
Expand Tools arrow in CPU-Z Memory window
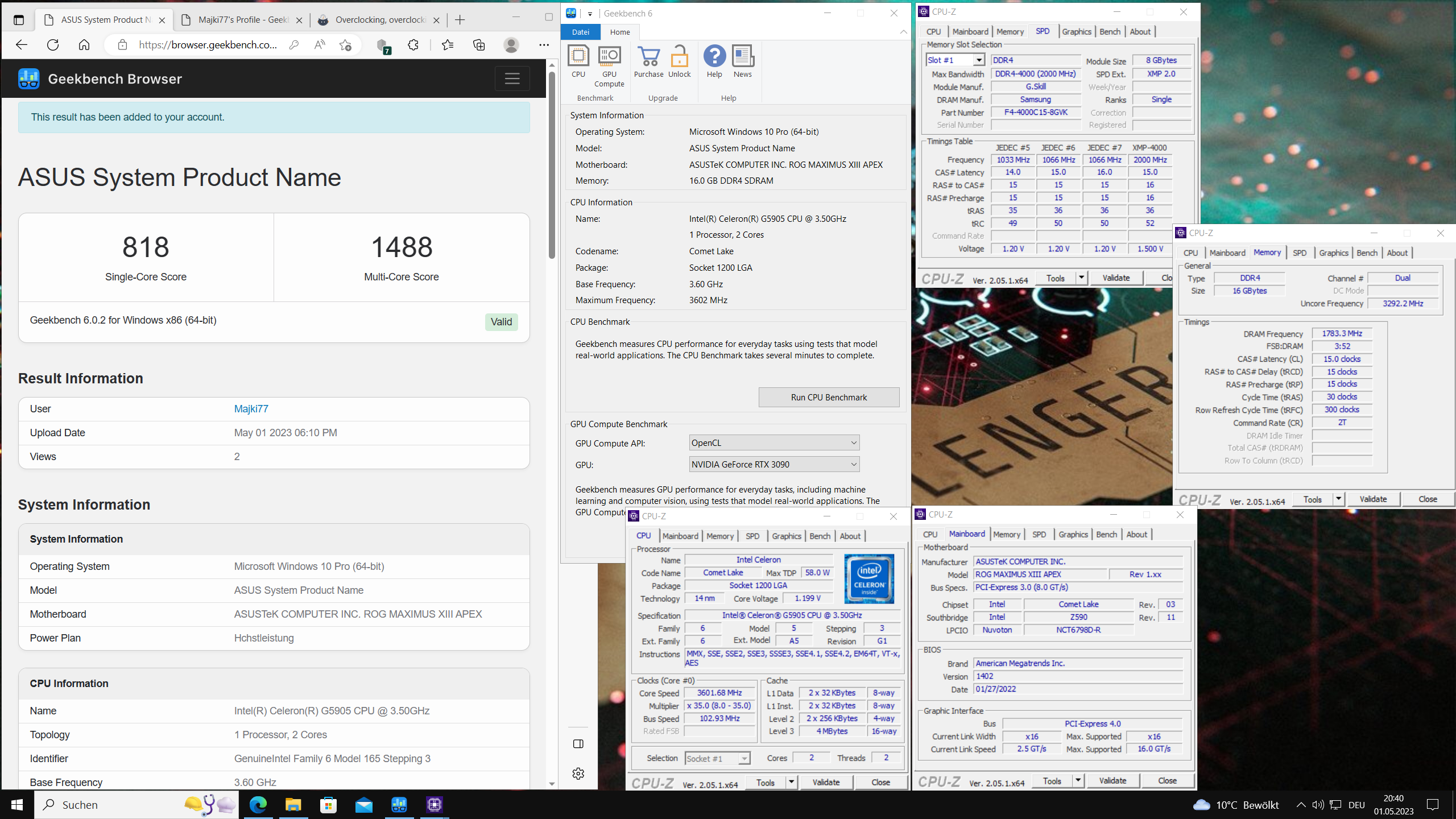point(1338,499)
